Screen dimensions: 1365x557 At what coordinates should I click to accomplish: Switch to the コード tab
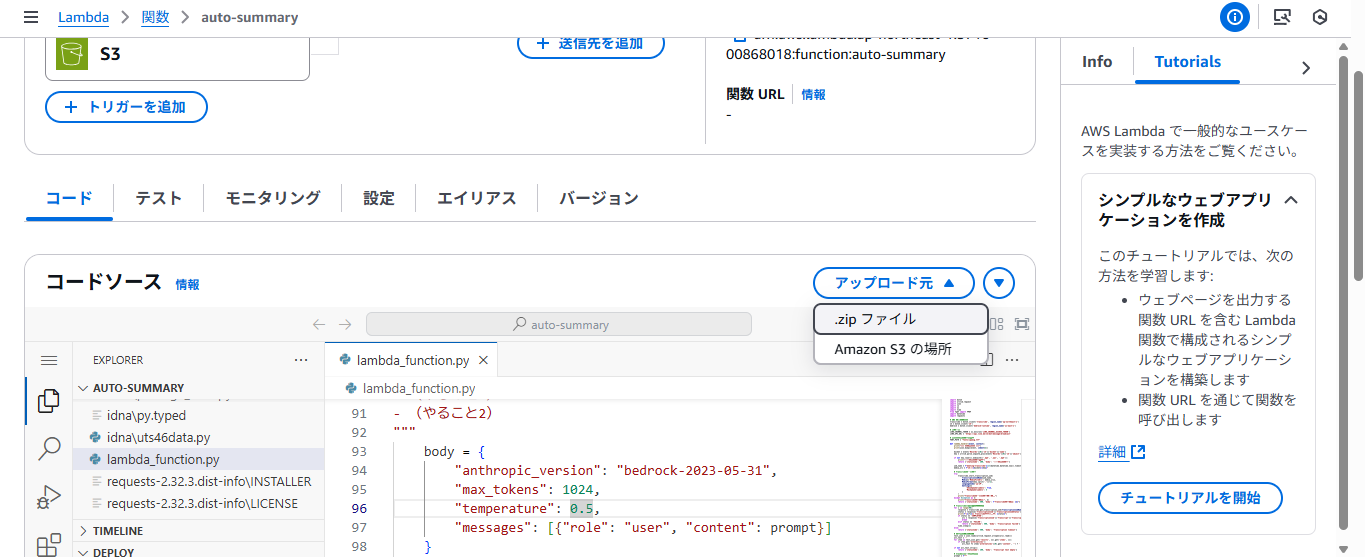point(69,198)
